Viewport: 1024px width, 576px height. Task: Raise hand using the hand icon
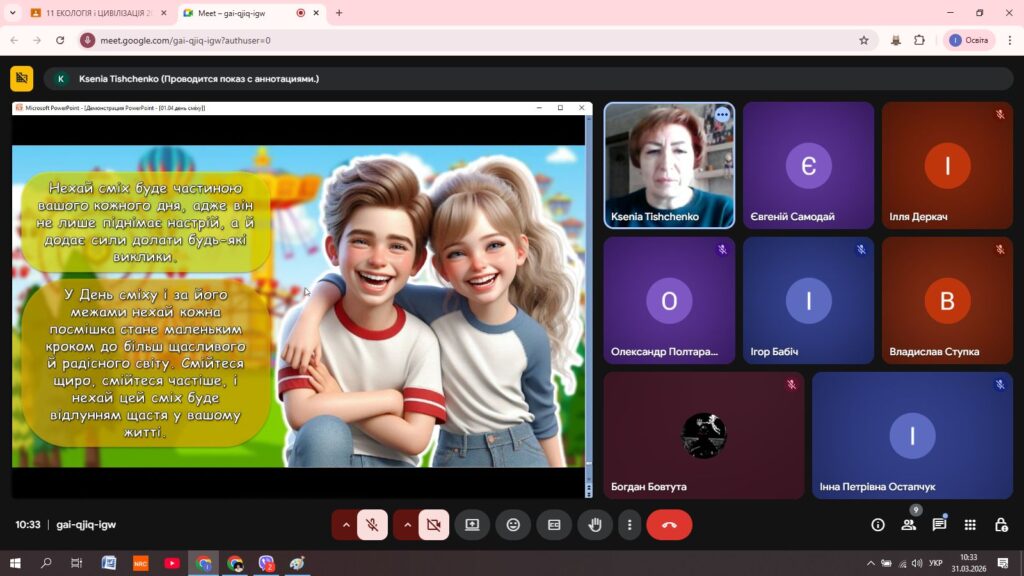(x=594, y=525)
